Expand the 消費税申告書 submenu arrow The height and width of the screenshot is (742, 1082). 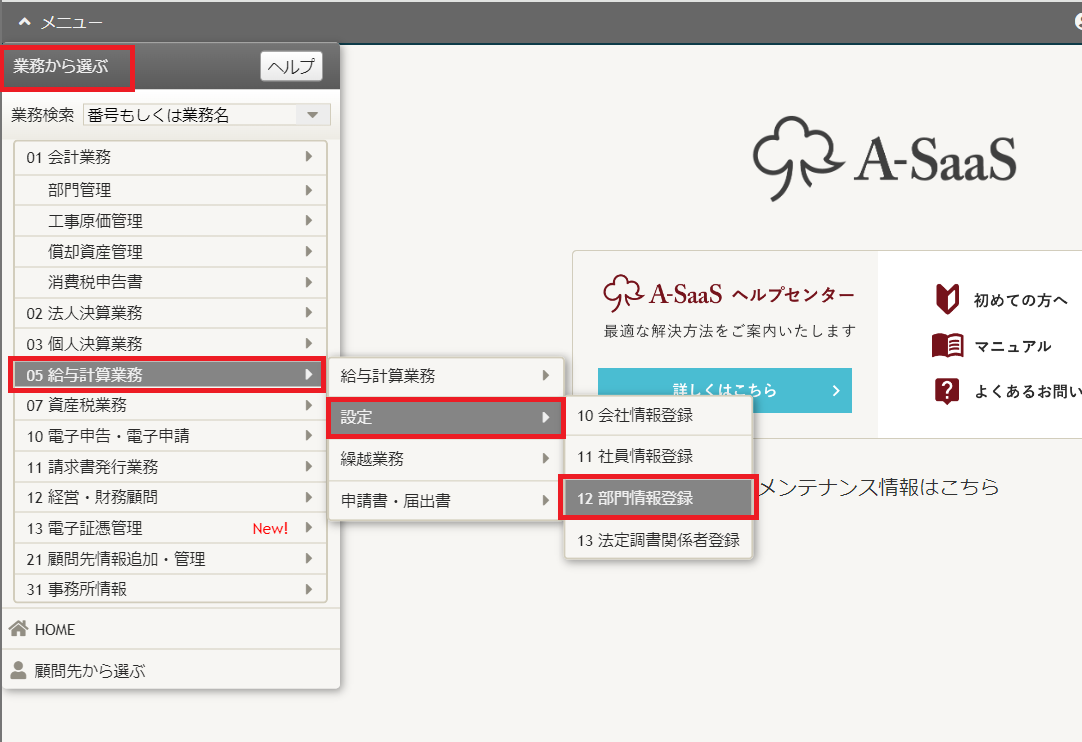click(x=308, y=282)
